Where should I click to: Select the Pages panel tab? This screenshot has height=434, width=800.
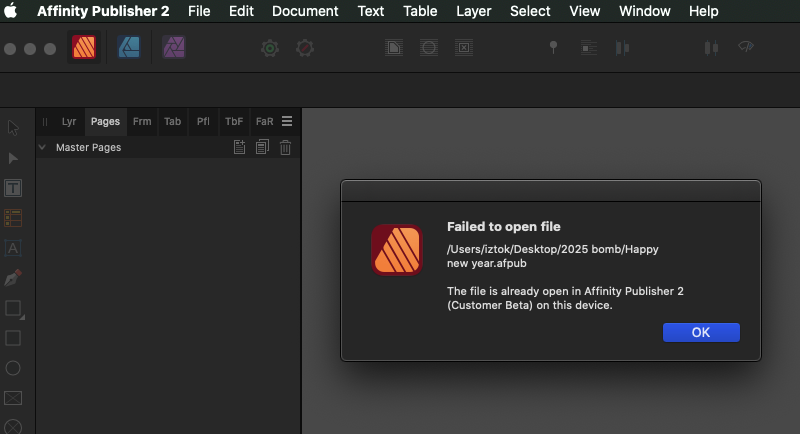click(105, 121)
